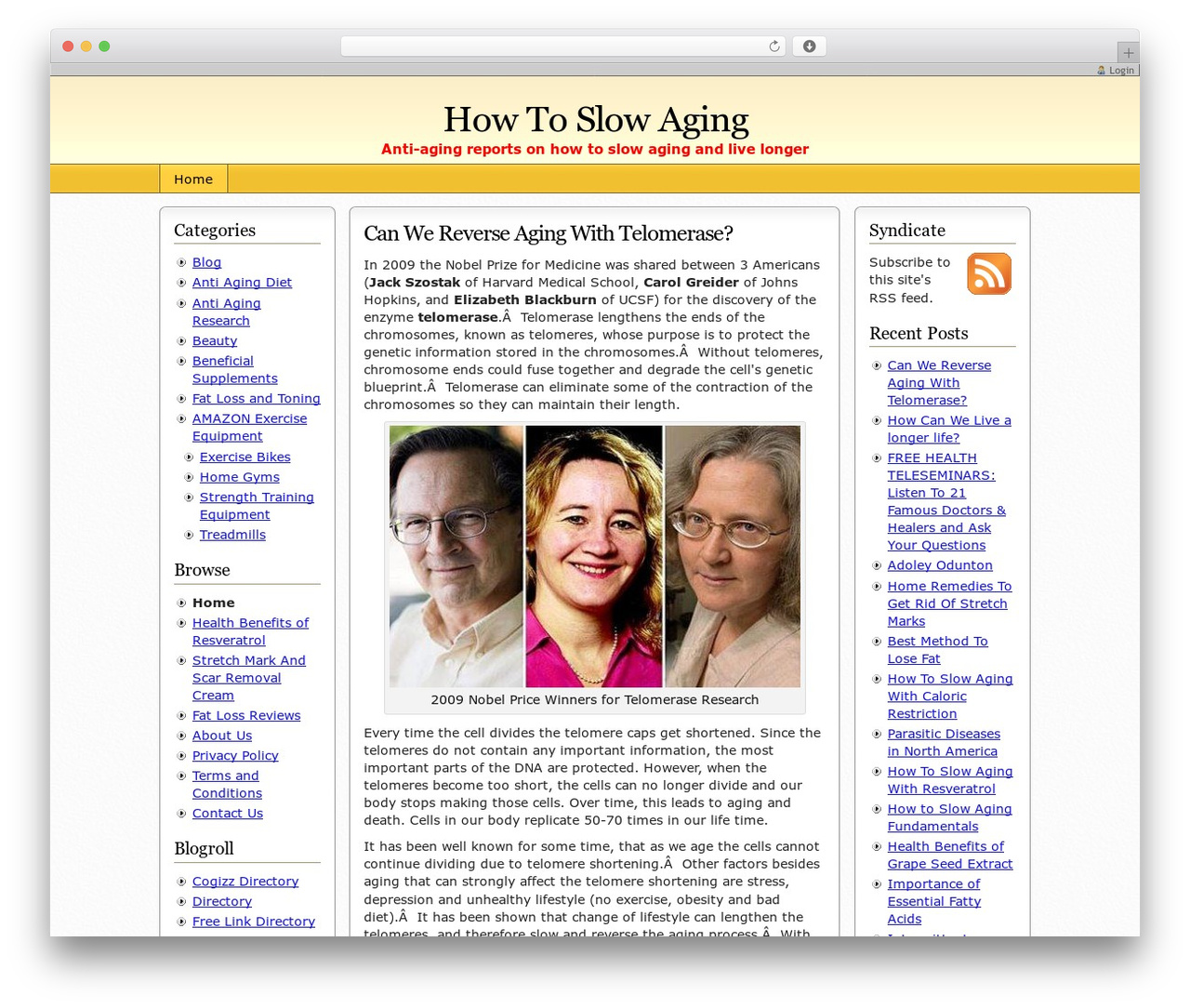Open Treadmills subcategory link
The height and width of the screenshot is (1008, 1190).
(232, 536)
